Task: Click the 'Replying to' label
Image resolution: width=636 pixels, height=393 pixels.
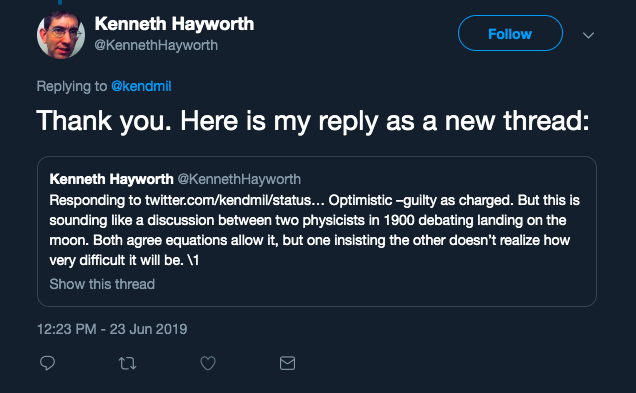Action: coord(72,86)
